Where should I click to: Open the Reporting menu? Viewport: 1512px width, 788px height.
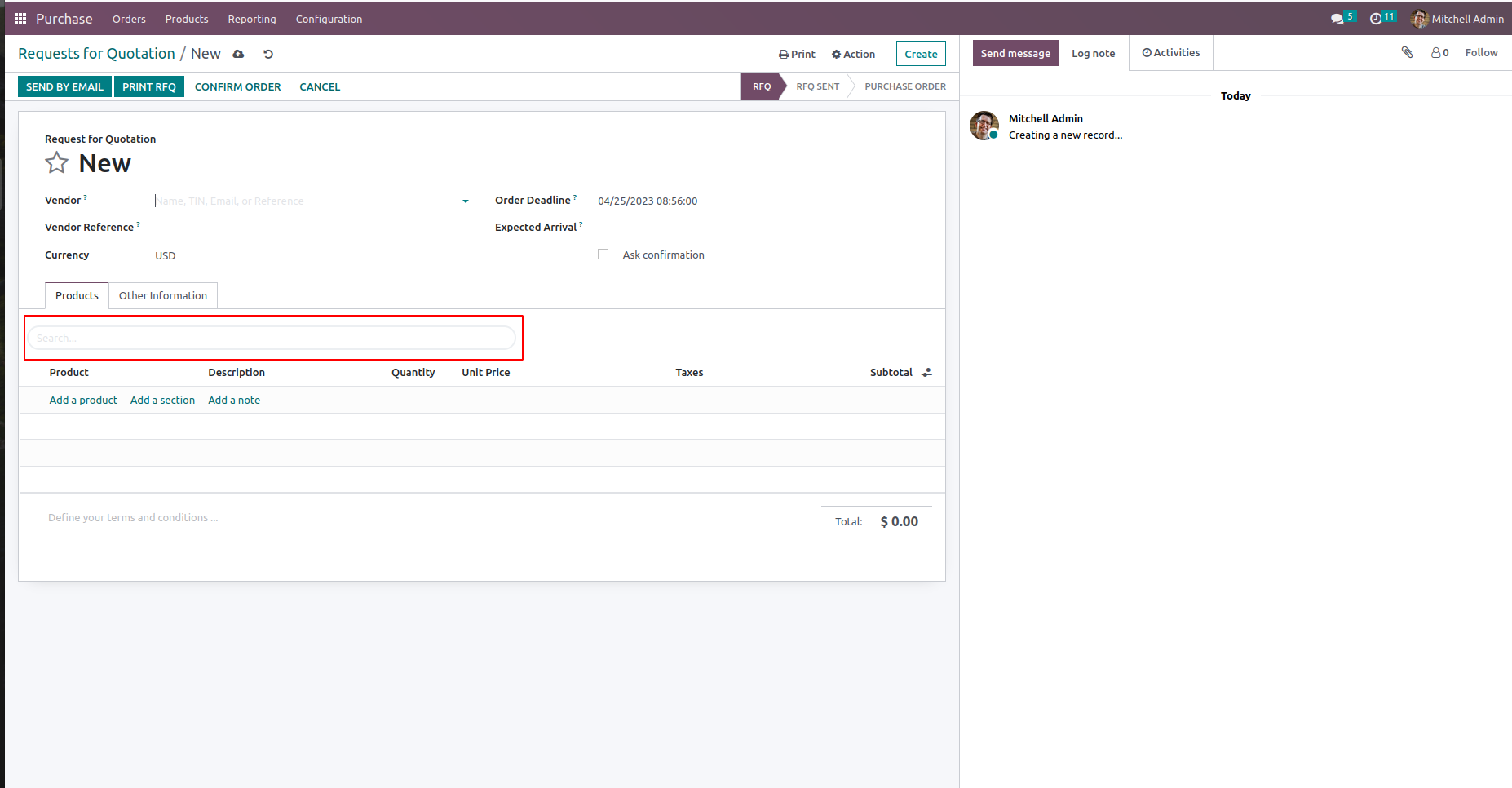pos(252,19)
